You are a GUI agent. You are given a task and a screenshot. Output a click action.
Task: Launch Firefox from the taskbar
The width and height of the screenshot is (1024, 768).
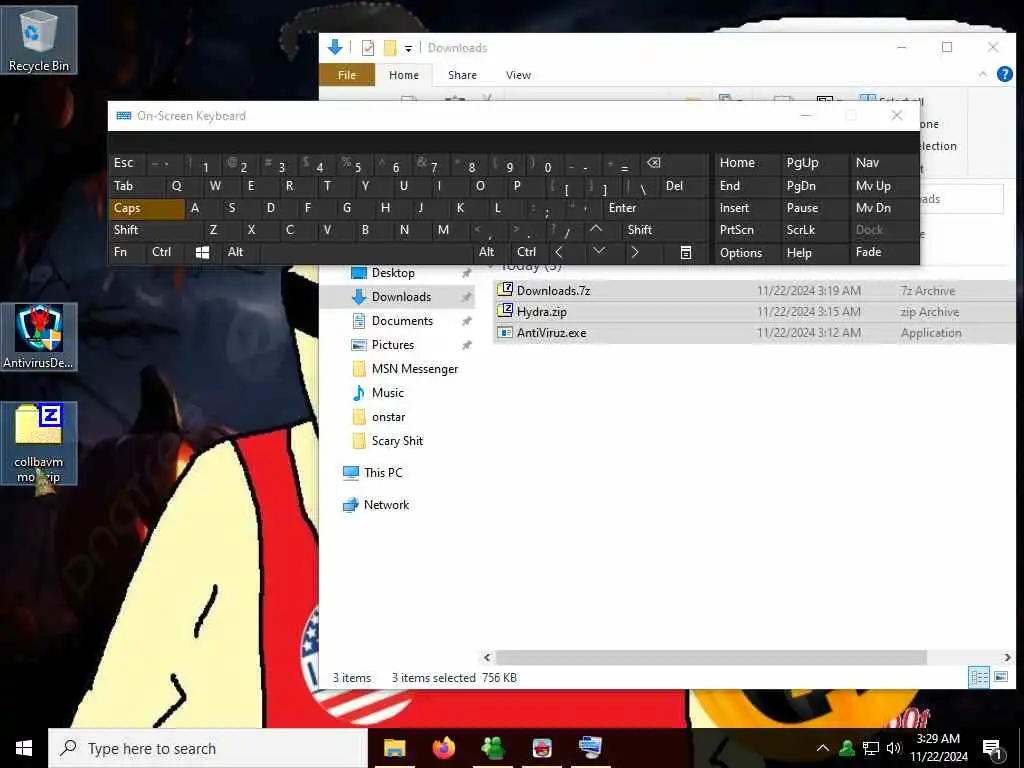443,748
